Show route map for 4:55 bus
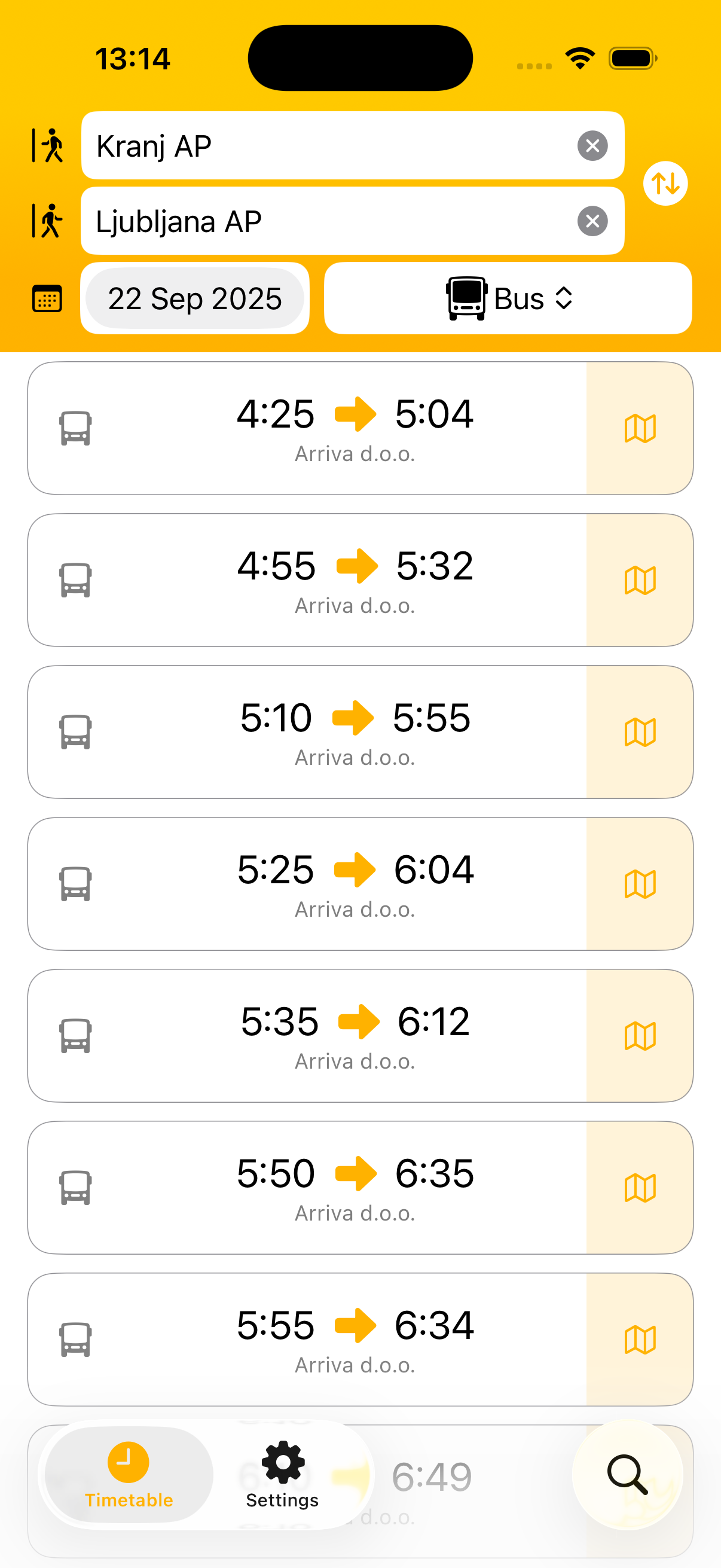Screen dimensions: 721x1568 (640, 580)
